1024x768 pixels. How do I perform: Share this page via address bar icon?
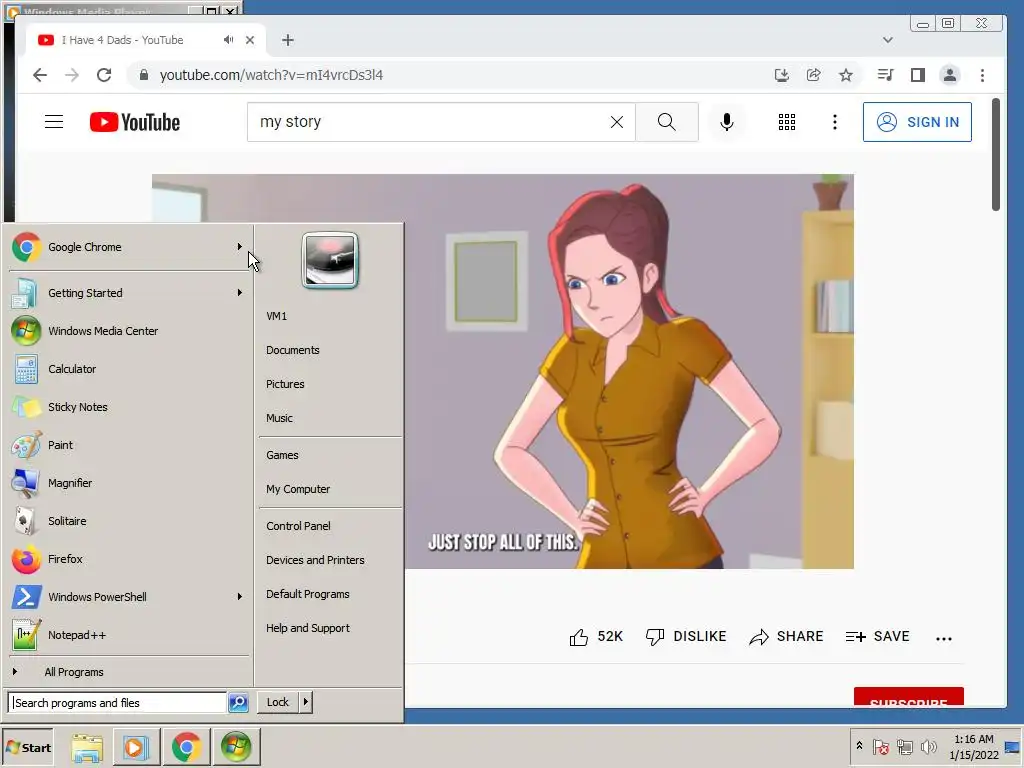tap(814, 75)
